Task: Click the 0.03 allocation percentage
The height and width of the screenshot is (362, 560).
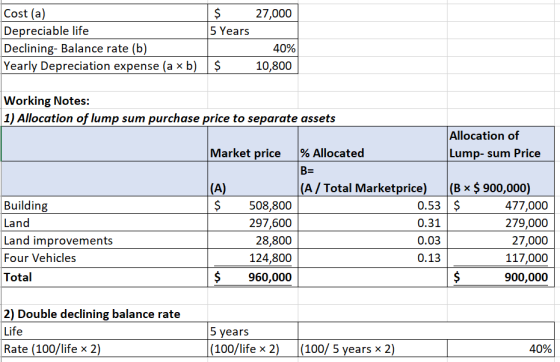Action: 373,240
